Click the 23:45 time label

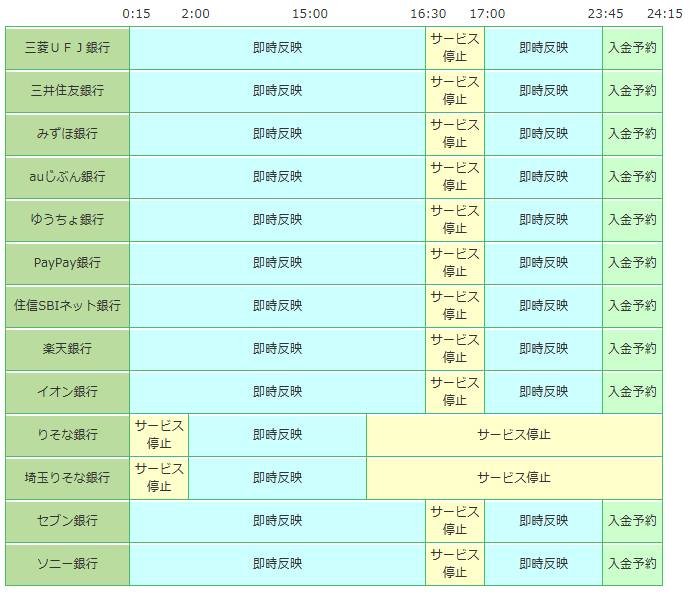(x=606, y=14)
